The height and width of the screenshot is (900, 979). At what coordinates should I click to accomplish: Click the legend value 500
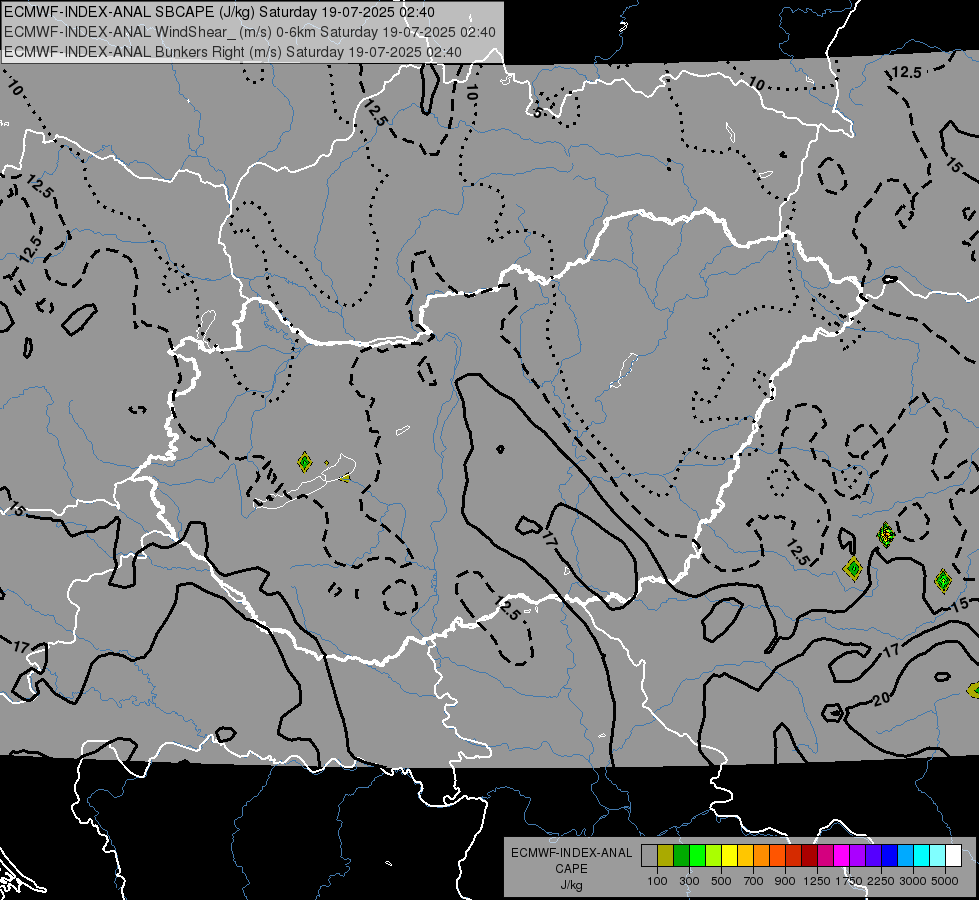click(x=721, y=881)
